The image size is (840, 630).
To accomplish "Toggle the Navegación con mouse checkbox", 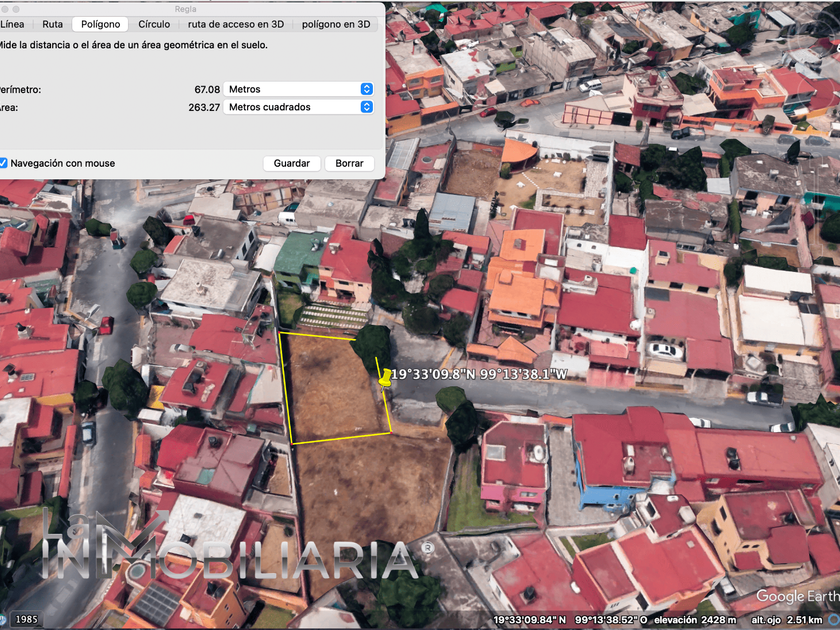I will coord(3,163).
